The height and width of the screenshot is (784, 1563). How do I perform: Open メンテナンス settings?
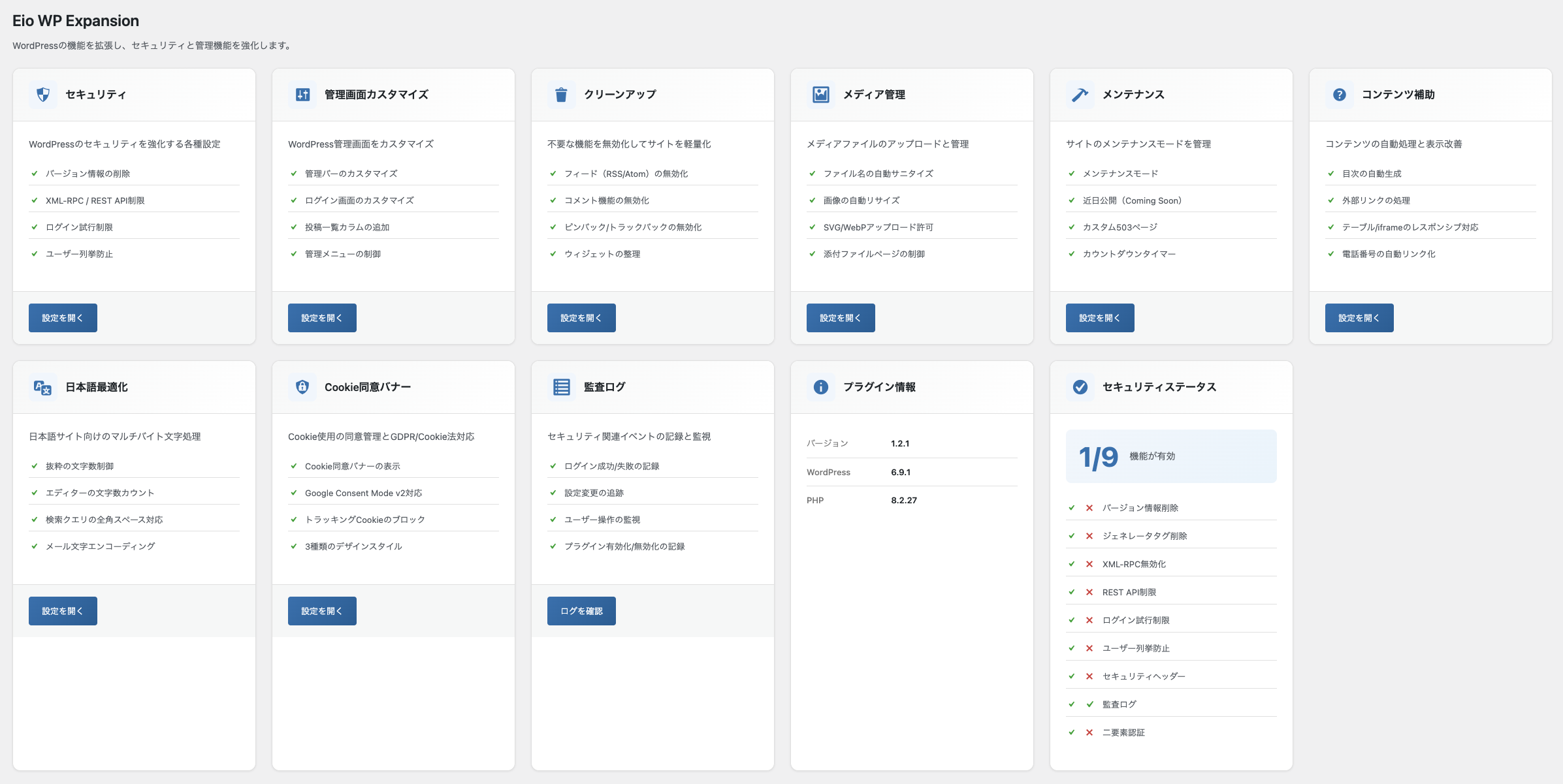pyautogui.click(x=1100, y=318)
